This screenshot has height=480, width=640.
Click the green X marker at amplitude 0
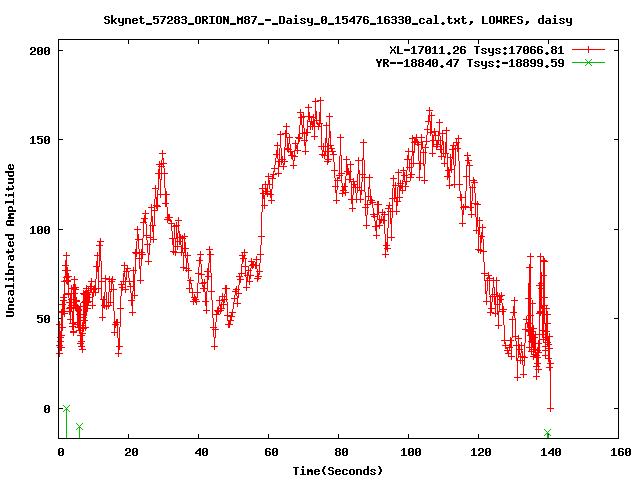tap(67, 408)
